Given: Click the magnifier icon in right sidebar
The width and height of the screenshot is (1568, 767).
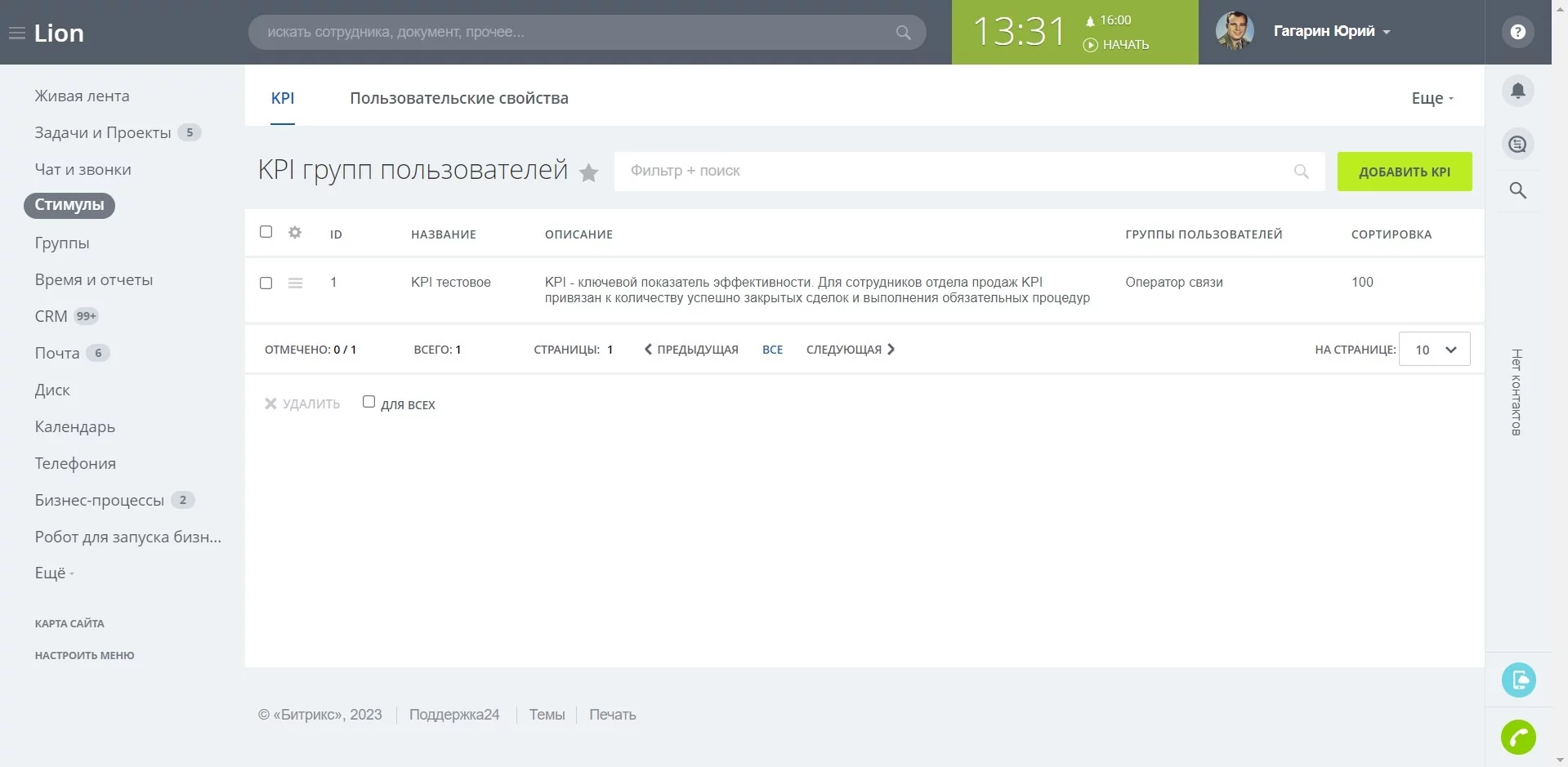Looking at the screenshot, I should click(1517, 190).
